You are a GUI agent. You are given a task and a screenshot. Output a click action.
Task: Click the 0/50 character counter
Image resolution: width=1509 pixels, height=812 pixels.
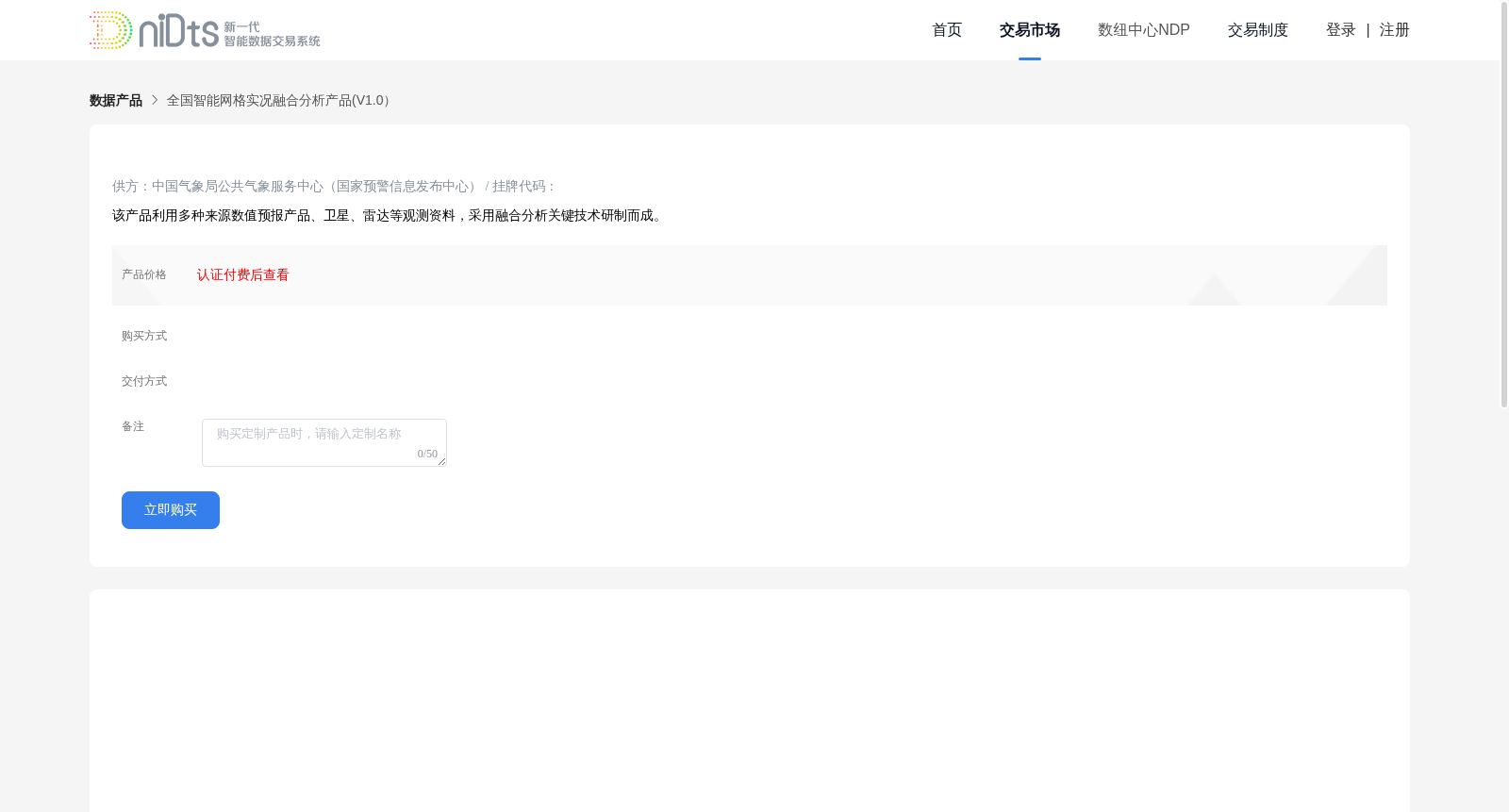(427, 454)
